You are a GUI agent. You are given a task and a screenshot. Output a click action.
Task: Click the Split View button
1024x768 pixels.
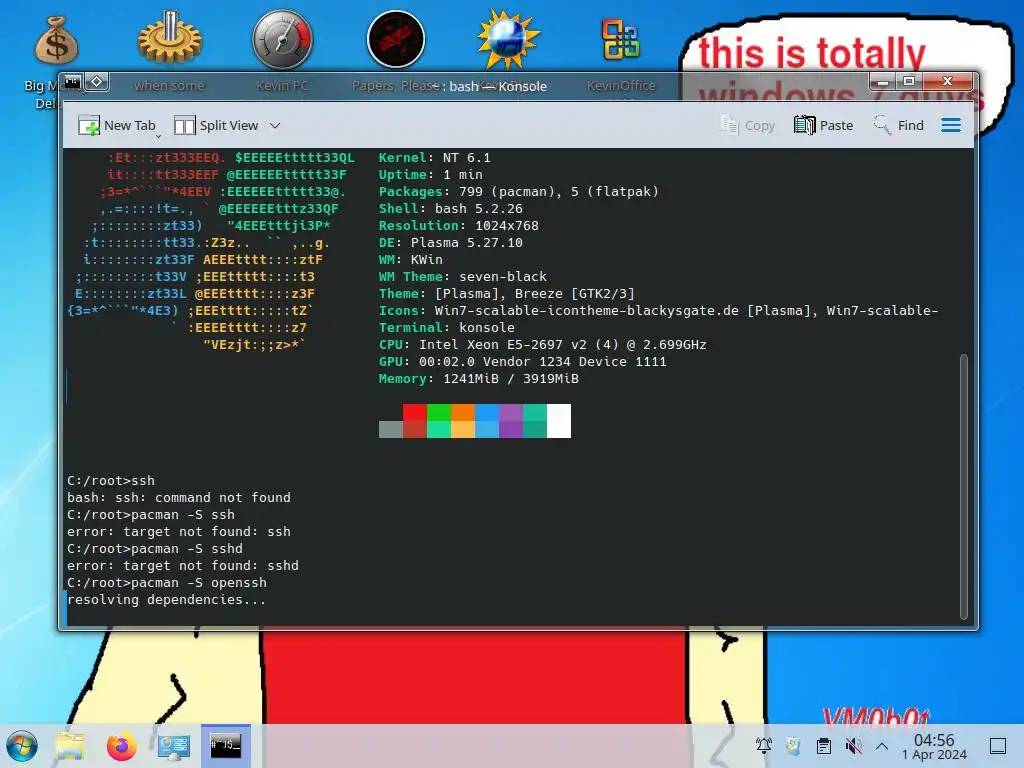tap(217, 125)
